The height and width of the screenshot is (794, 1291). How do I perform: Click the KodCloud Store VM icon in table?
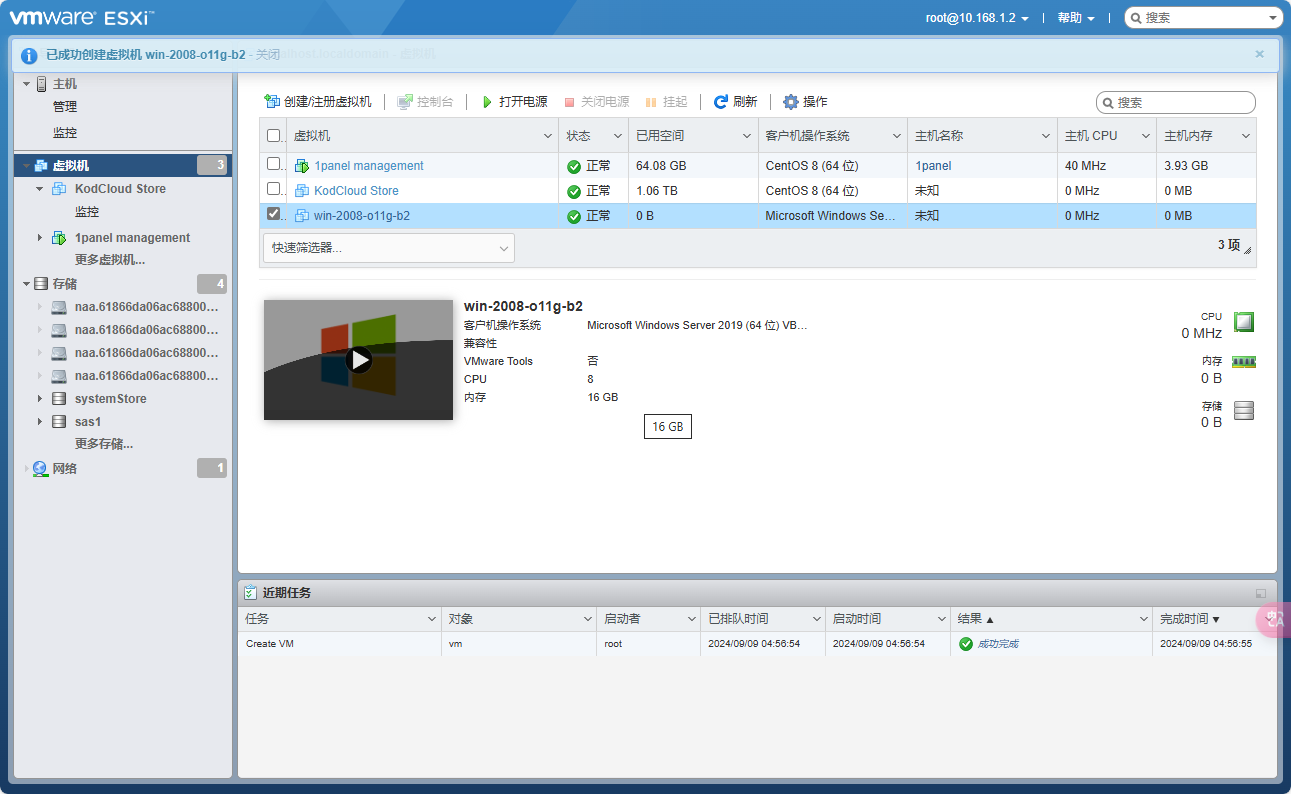302,191
